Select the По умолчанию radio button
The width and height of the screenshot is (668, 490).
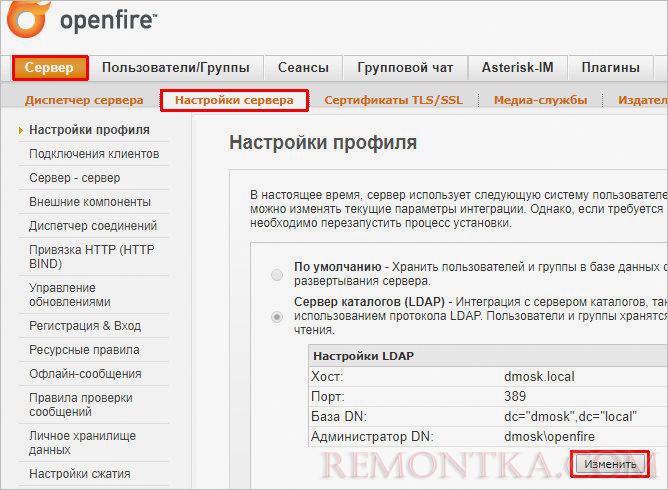click(x=277, y=274)
